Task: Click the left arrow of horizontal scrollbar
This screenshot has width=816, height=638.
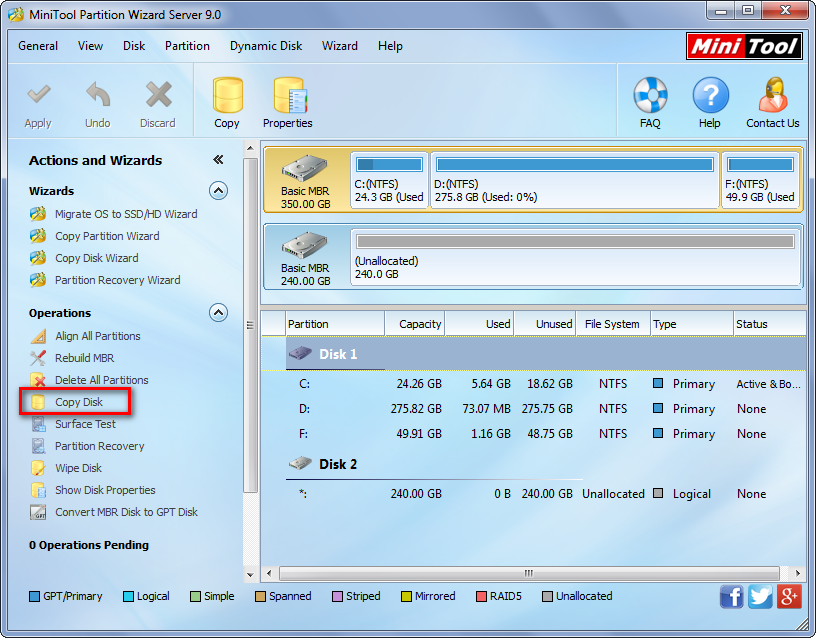Action: click(269, 573)
